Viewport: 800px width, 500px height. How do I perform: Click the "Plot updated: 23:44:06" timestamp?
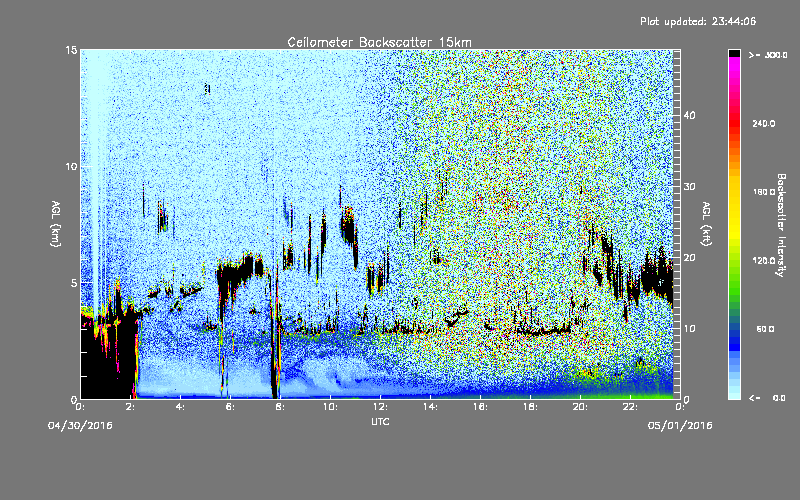coord(698,21)
